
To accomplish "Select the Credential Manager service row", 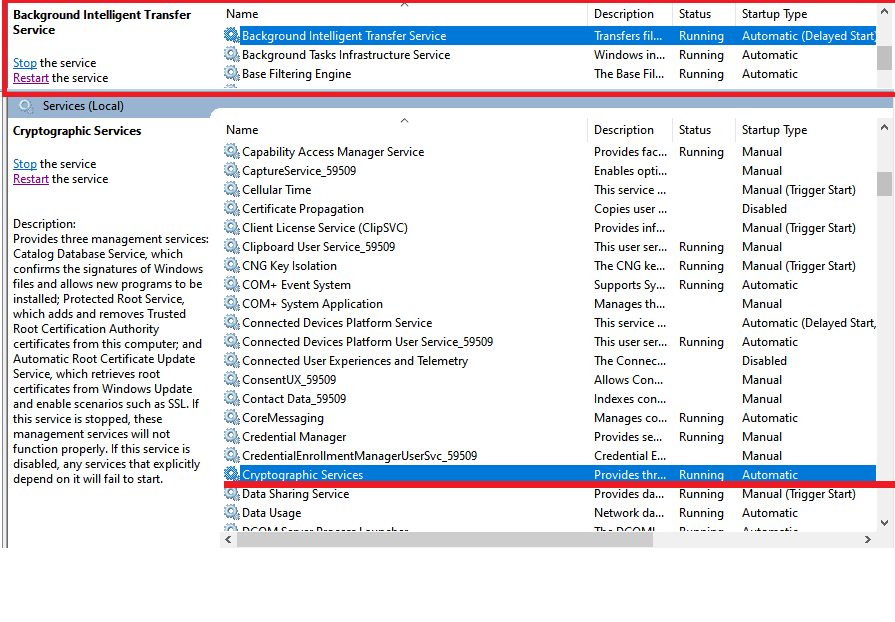I will tap(550, 437).
